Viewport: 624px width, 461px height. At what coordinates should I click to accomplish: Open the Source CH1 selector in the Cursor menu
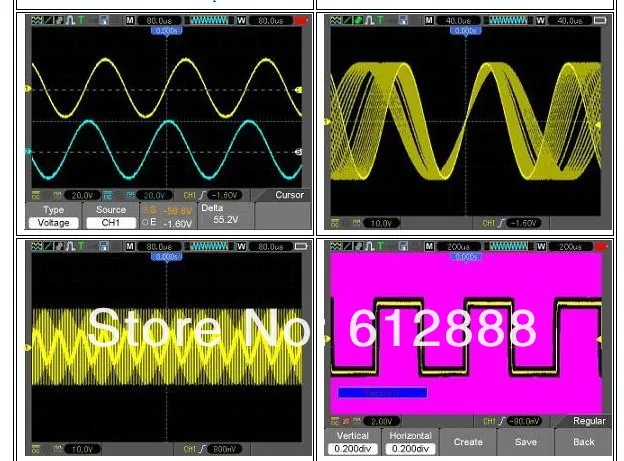[111, 216]
